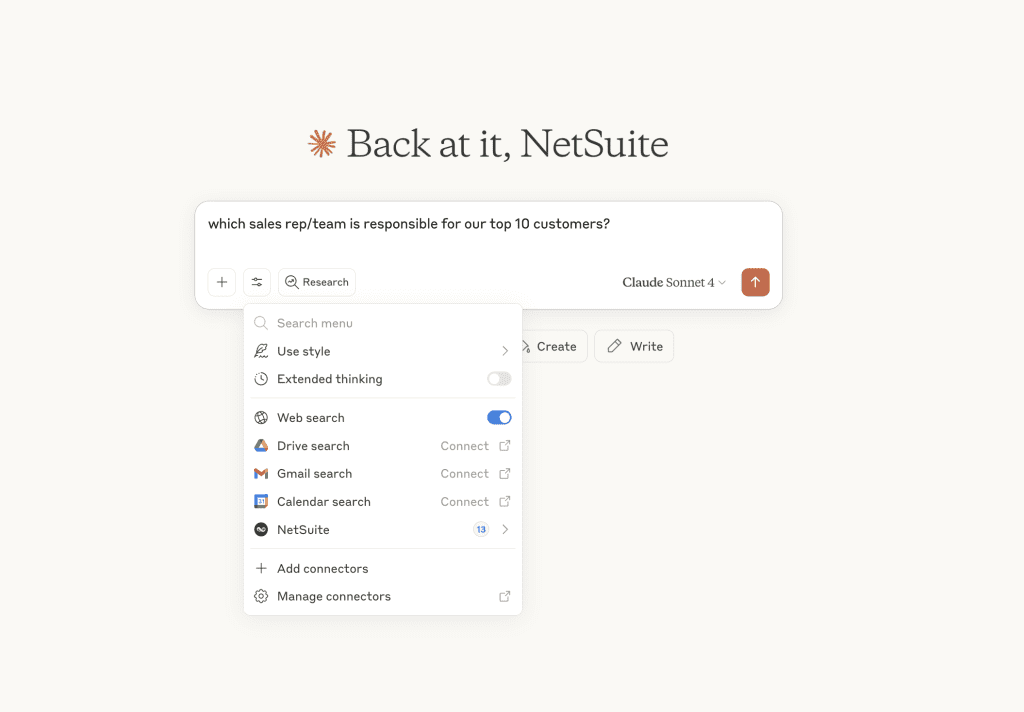Select the Drive search connector icon
The image size is (1024, 712).
(262, 445)
